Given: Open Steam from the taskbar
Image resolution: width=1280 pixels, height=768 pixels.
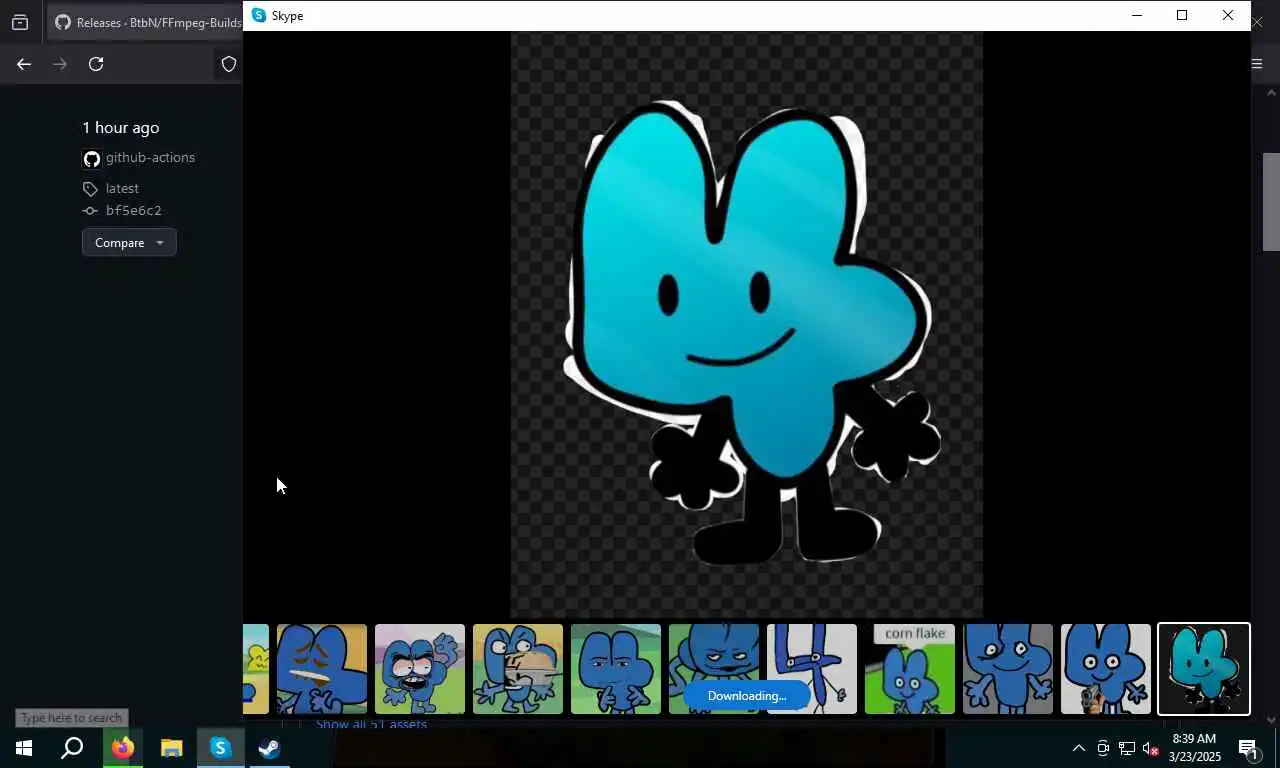Looking at the screenshot, I should click(270, 748).
